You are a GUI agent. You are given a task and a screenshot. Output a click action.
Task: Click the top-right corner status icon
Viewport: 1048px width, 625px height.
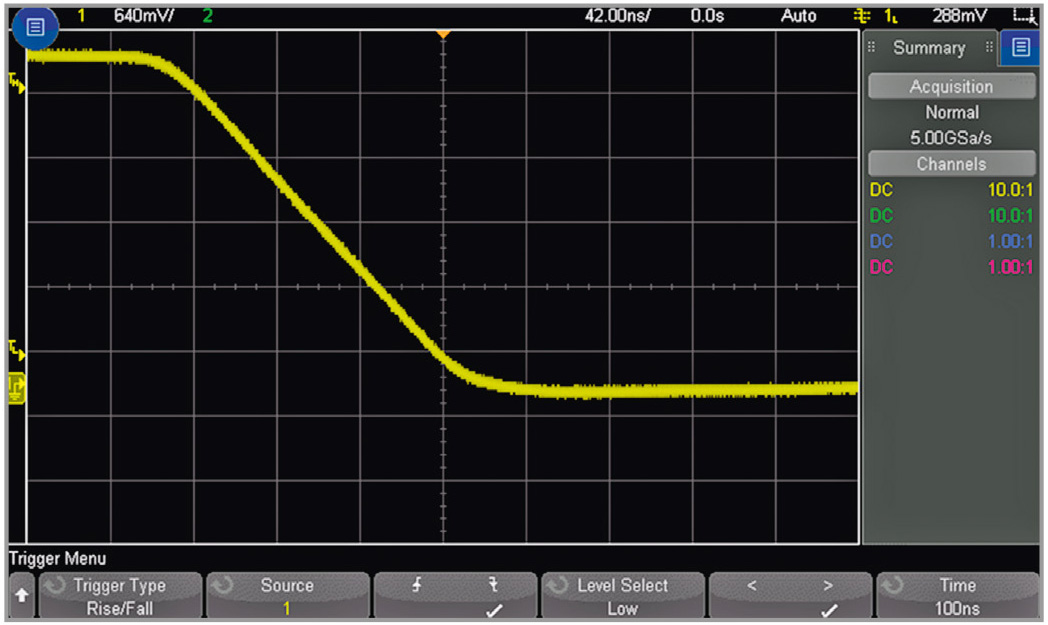coord(1022,16)
